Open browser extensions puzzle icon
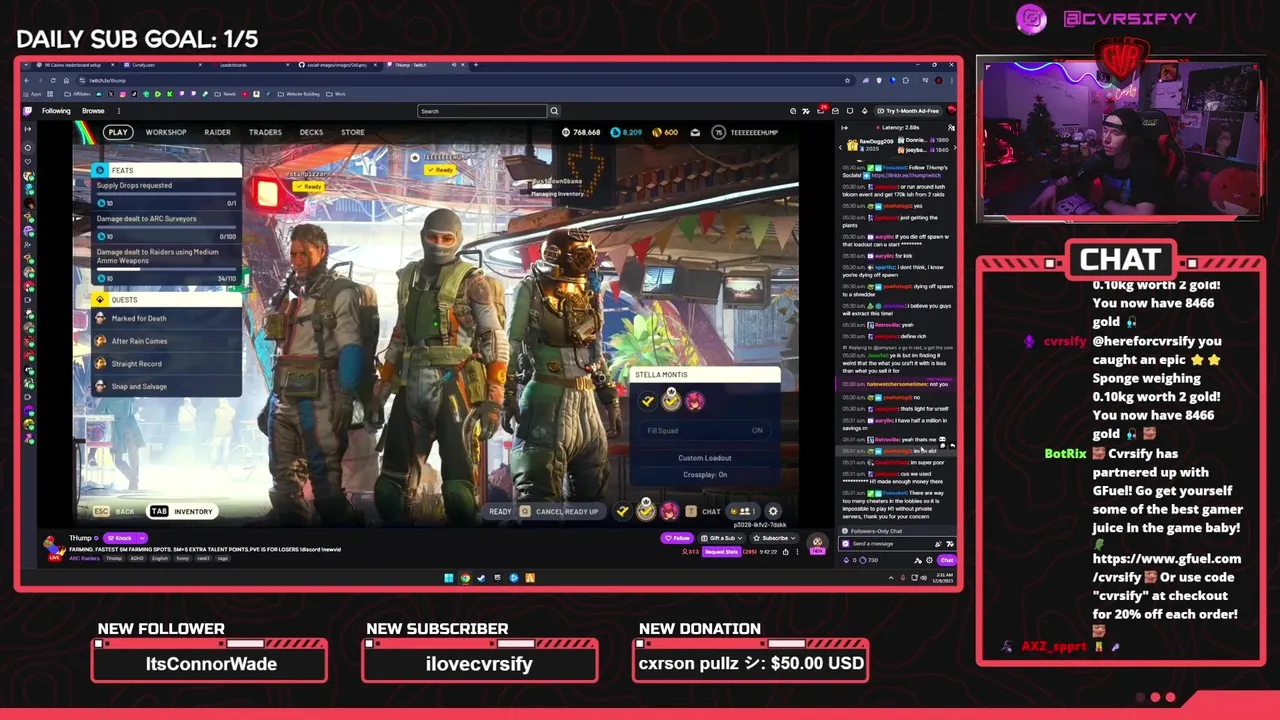Image resolution: width=1280 pixels, height=720 pixels. pyautogui.click(x=906, y=80)
